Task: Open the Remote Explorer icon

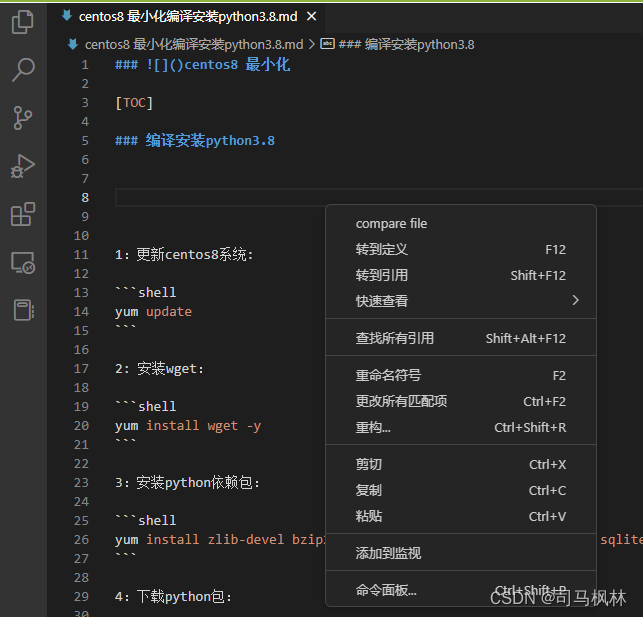Action: coord(23,262)
